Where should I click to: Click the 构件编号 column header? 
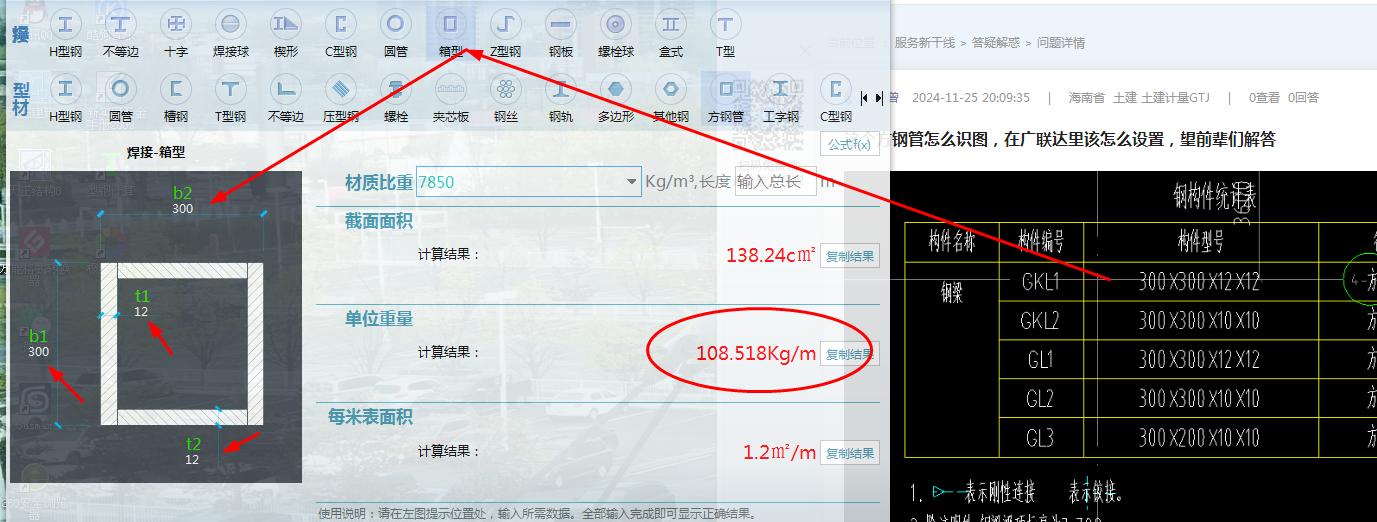pyautogui.click(x=1039, y=242)
